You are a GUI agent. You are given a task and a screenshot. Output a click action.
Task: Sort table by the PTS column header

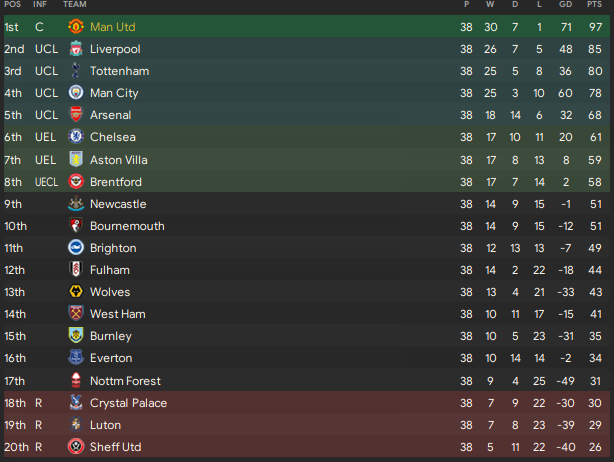[x=594, y=6]
